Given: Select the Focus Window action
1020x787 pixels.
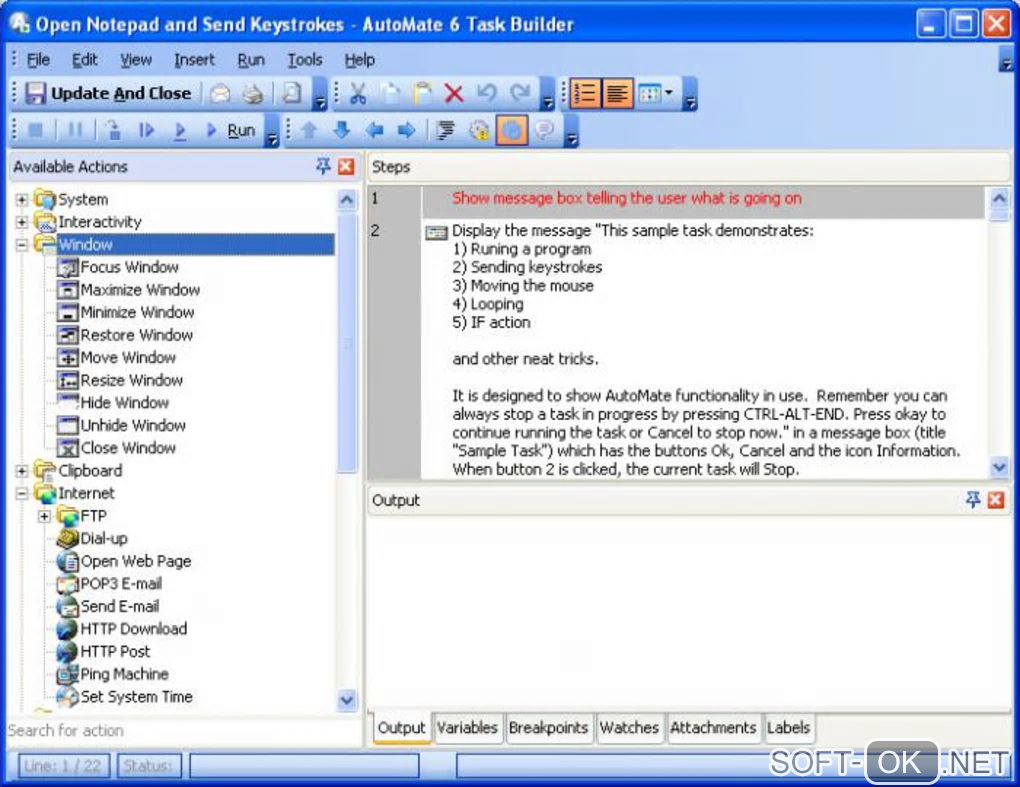Looking at the screenshot, I should pos(129,267).
